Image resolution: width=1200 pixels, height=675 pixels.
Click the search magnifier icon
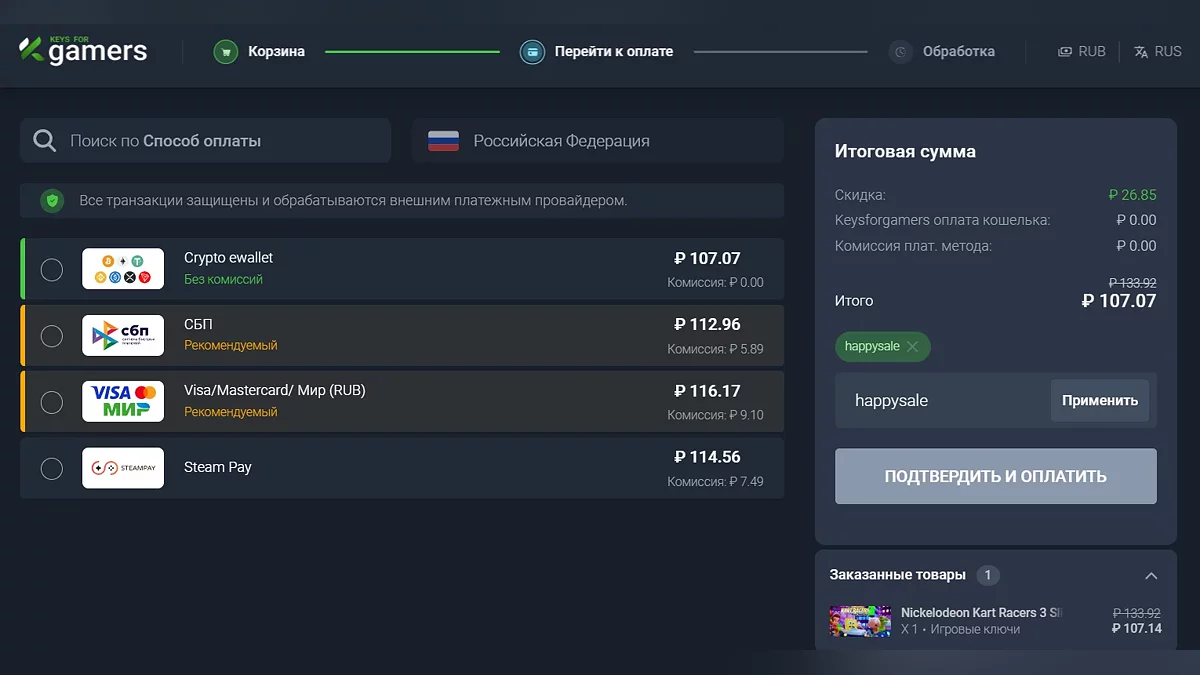tap(45, 141)
